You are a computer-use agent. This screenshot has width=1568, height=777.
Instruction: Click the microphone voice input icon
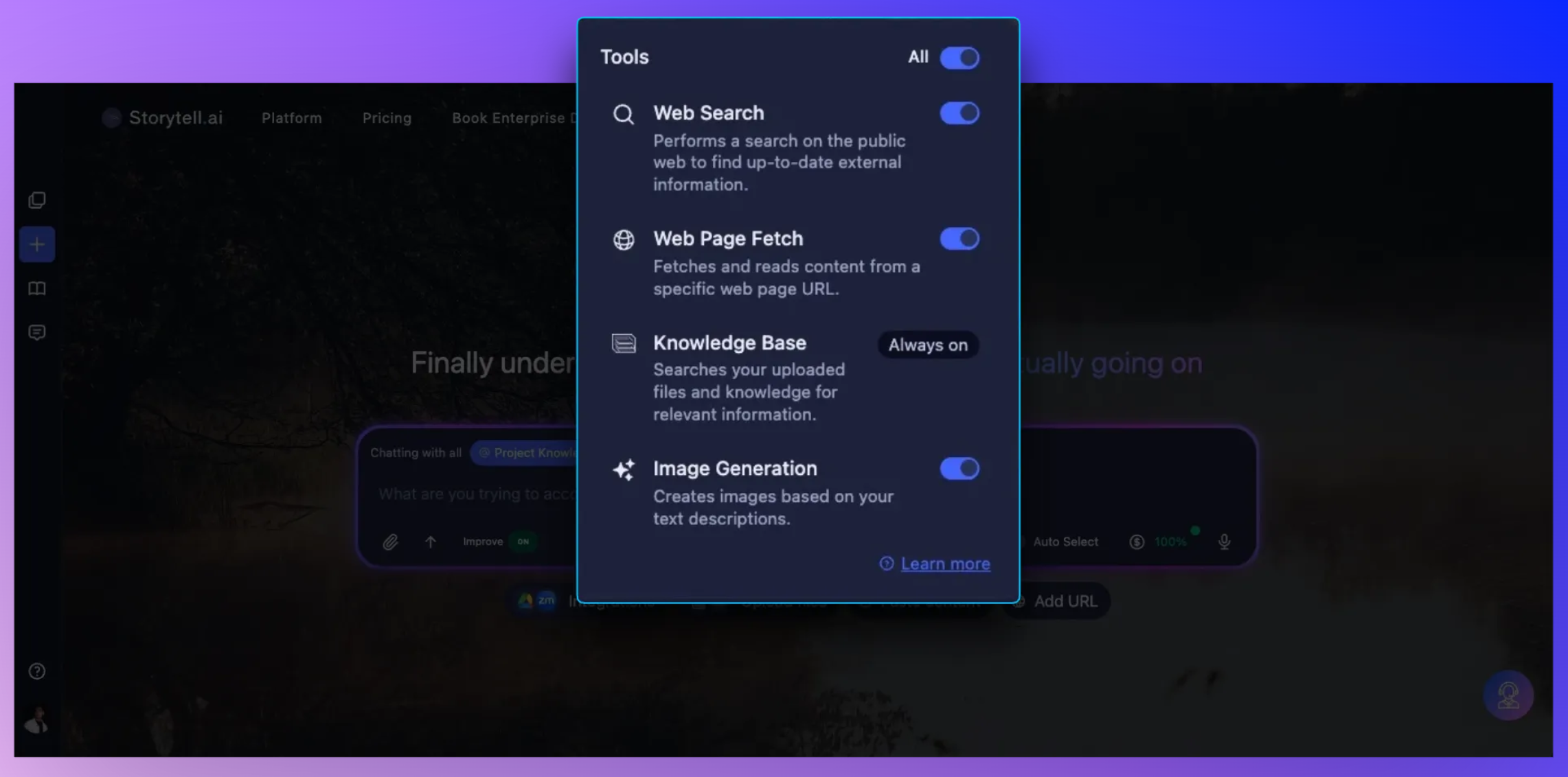coord(1224,542)
